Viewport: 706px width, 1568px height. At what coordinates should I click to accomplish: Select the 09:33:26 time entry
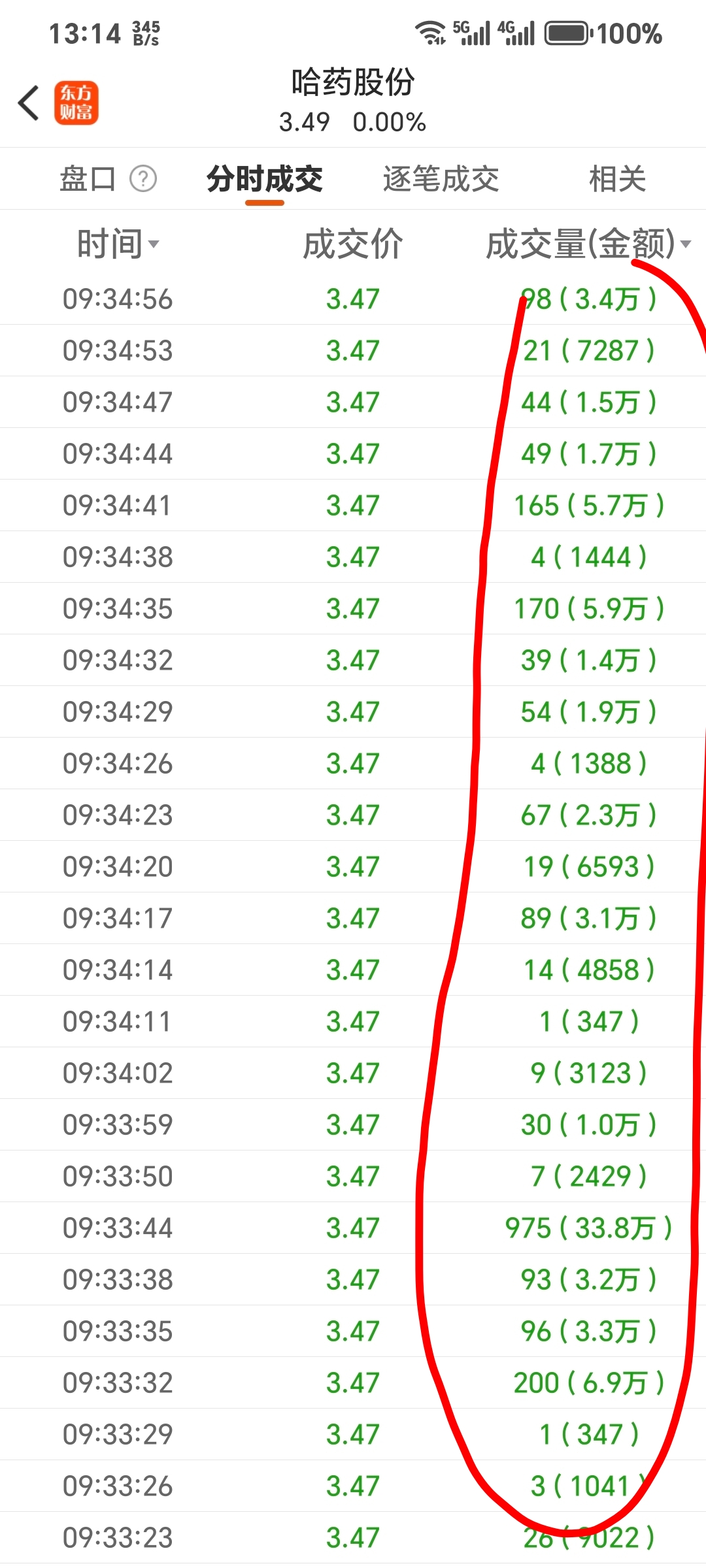118,1486
